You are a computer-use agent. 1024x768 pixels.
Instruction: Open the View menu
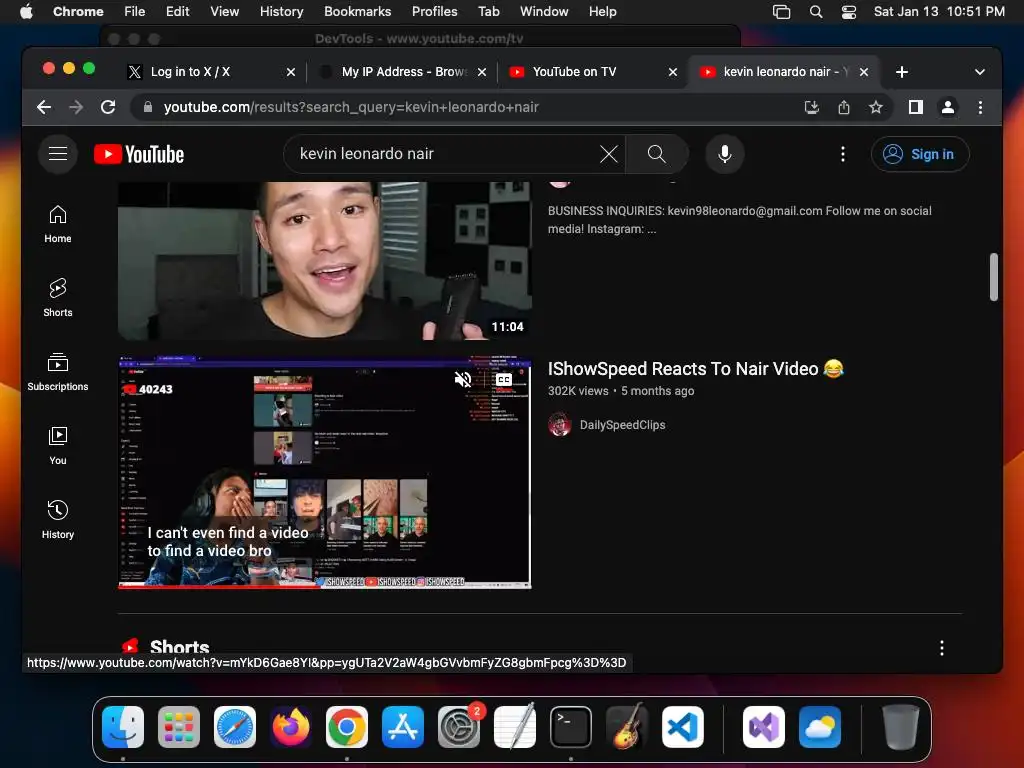224,12
